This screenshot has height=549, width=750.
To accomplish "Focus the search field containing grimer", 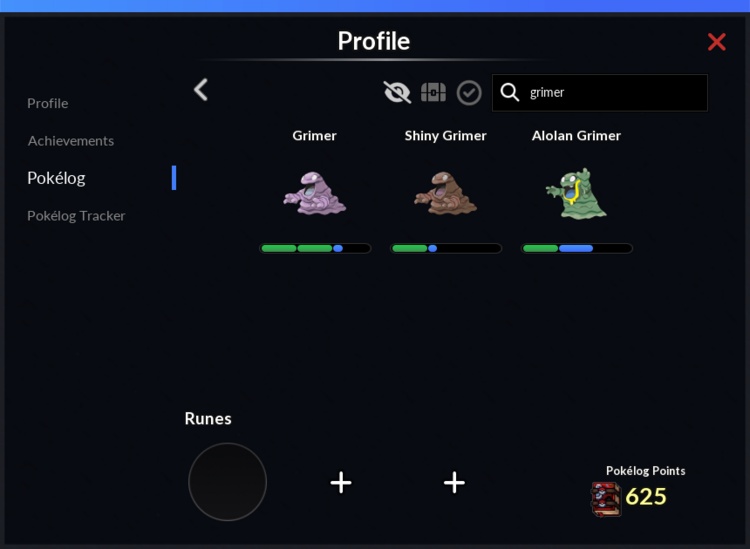I will [x=600, y=93].
